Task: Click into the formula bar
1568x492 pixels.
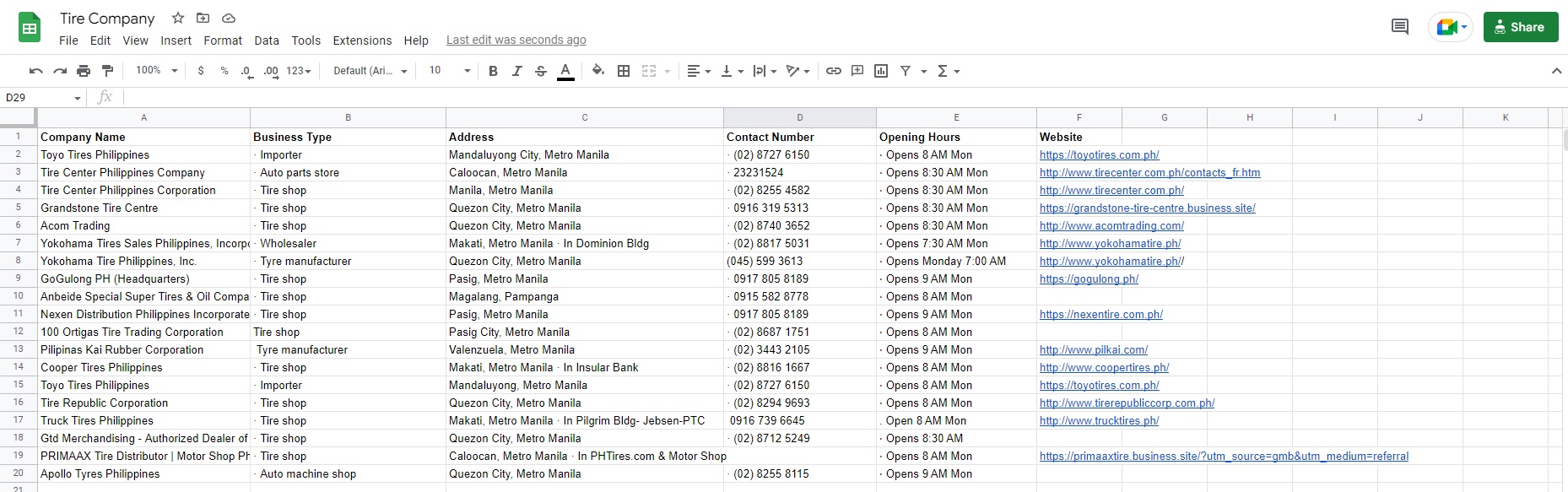Action: 844,97
